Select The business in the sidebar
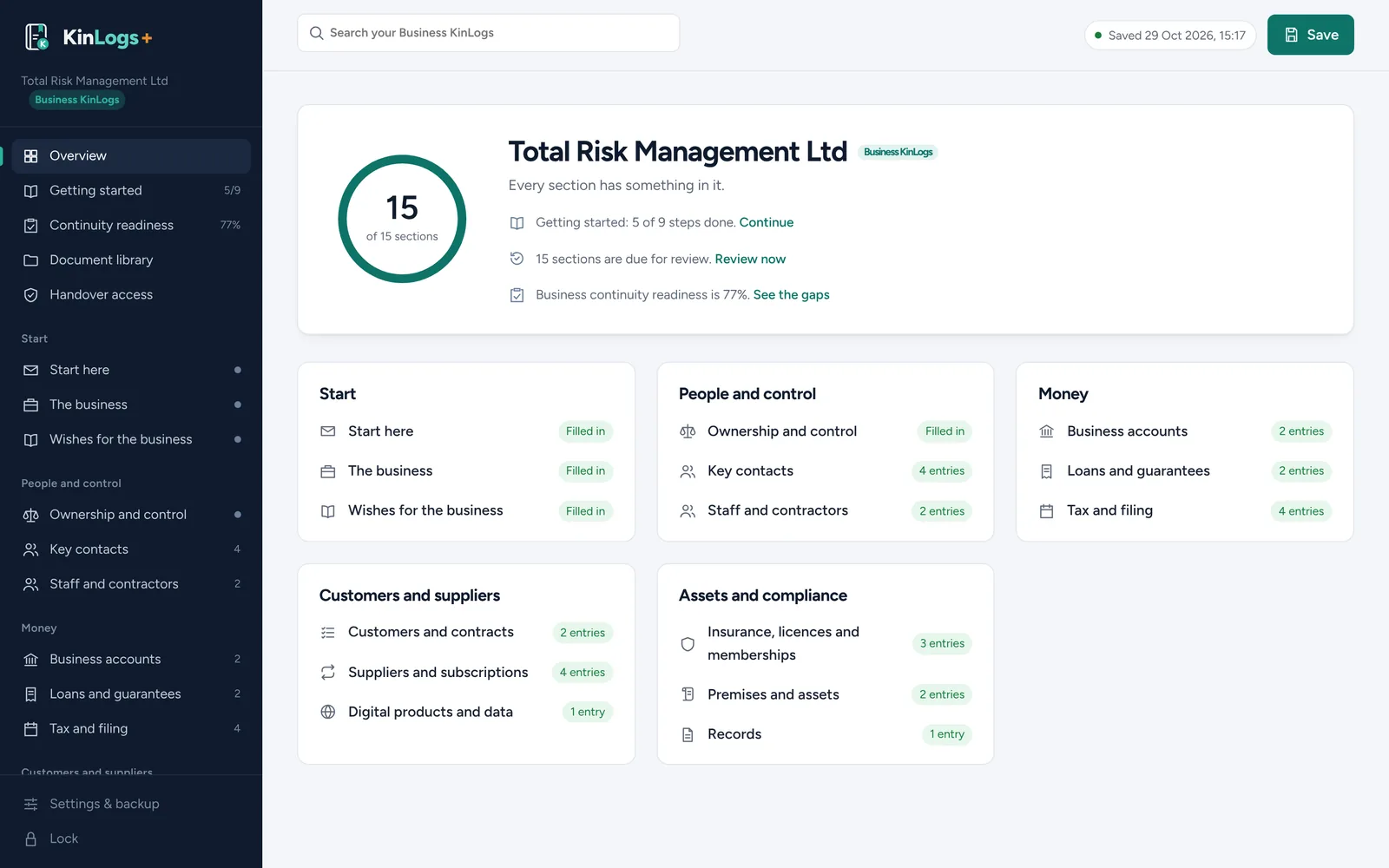Screen dimensions: 1389x868 131,404
